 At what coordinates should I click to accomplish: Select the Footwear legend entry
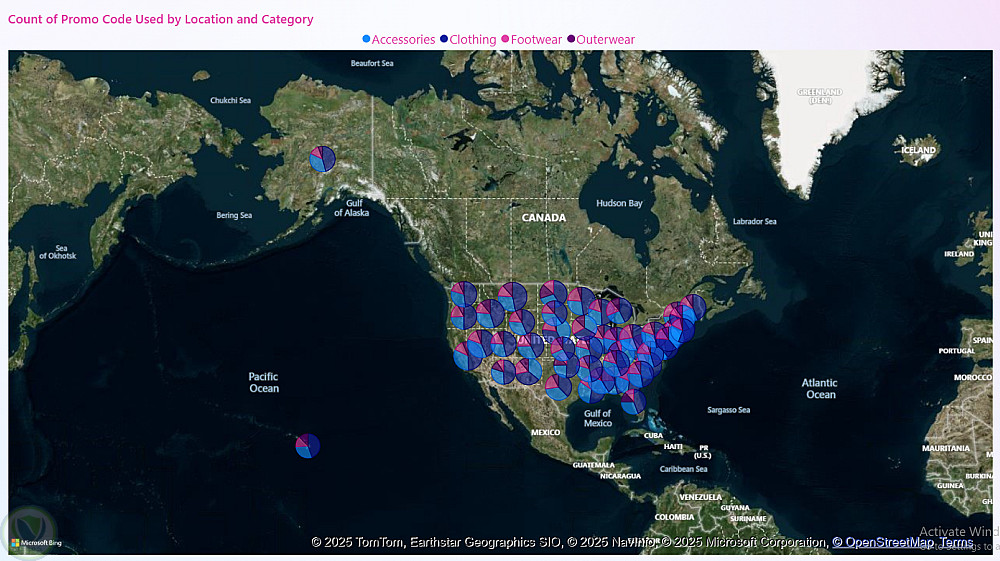pyautogui.click(x=532, y=40)
